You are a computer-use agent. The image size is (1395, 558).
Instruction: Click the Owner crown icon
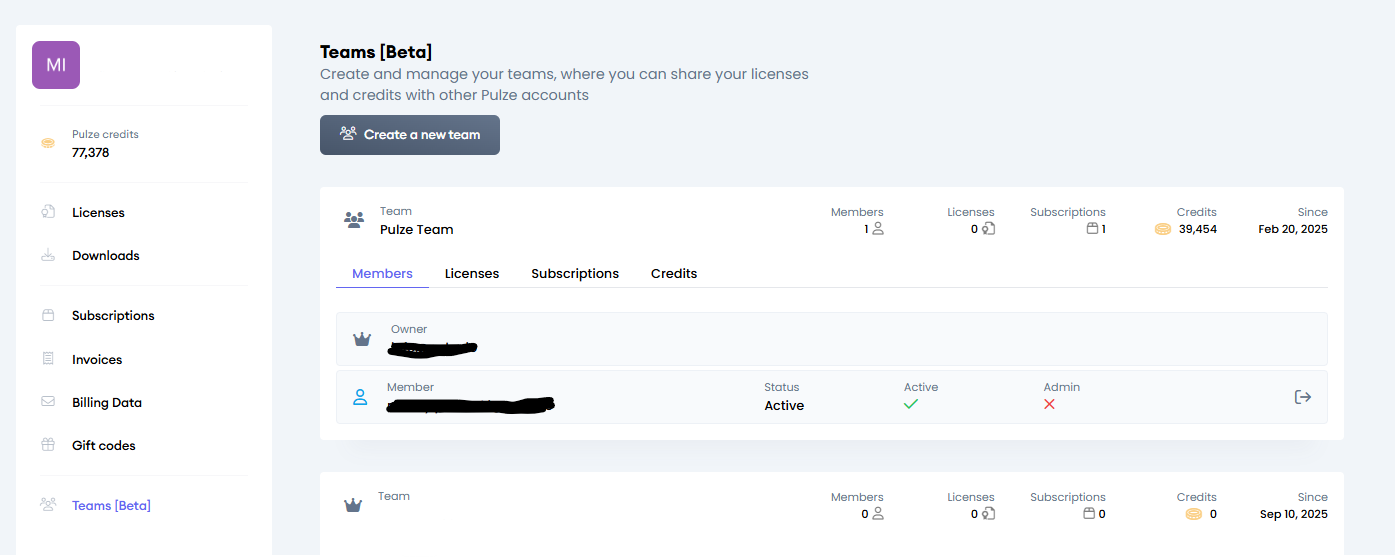362,339
